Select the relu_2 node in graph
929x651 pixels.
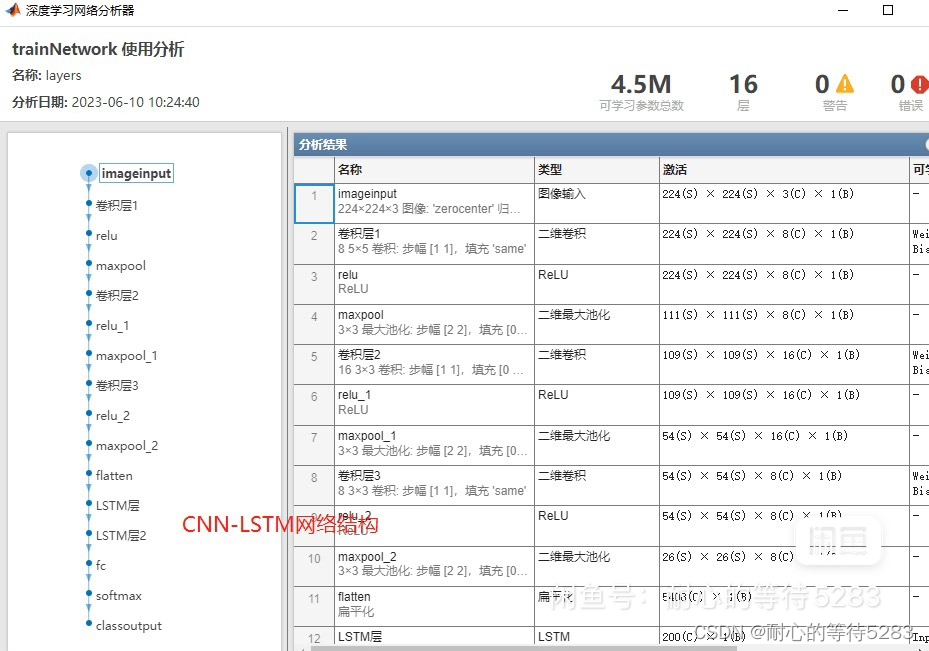click(113, 415)
